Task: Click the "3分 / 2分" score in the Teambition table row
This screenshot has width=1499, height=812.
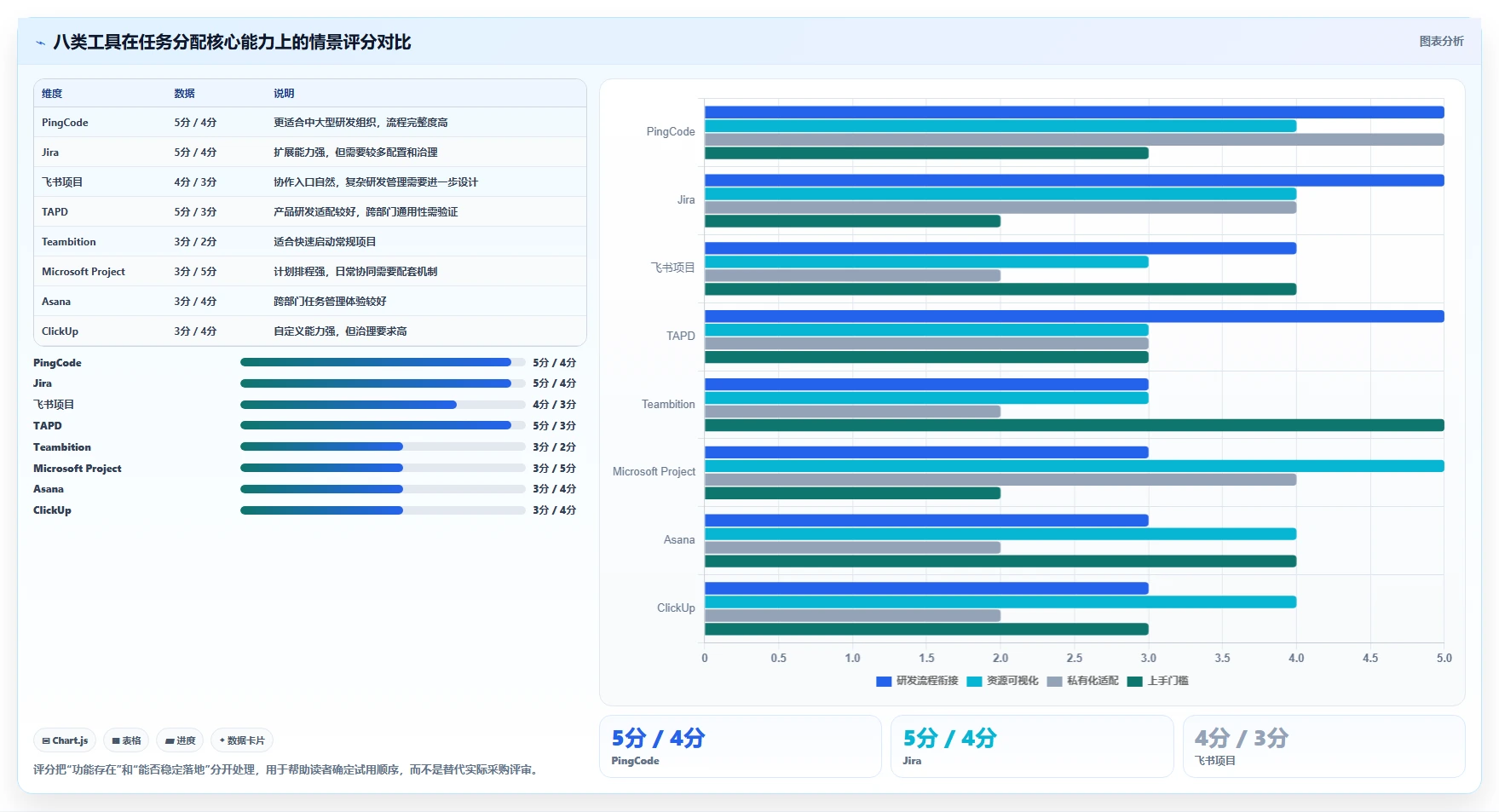Action: coord(195,242)
